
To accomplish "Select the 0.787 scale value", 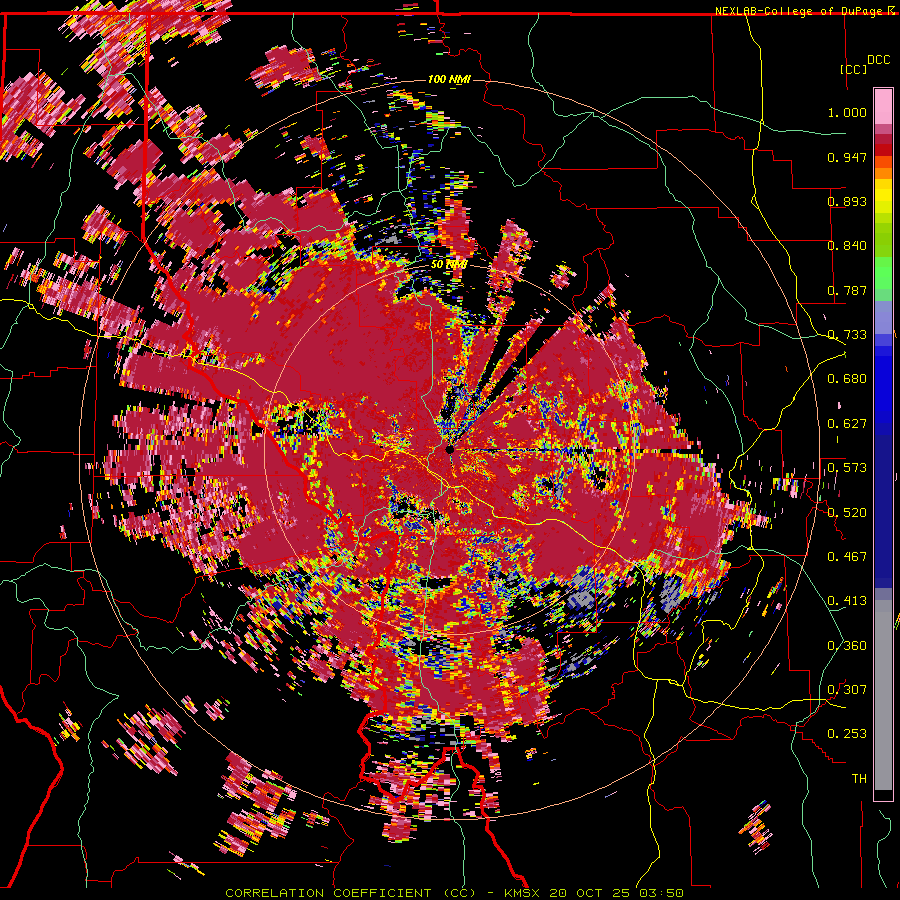I will pos(847,290).
